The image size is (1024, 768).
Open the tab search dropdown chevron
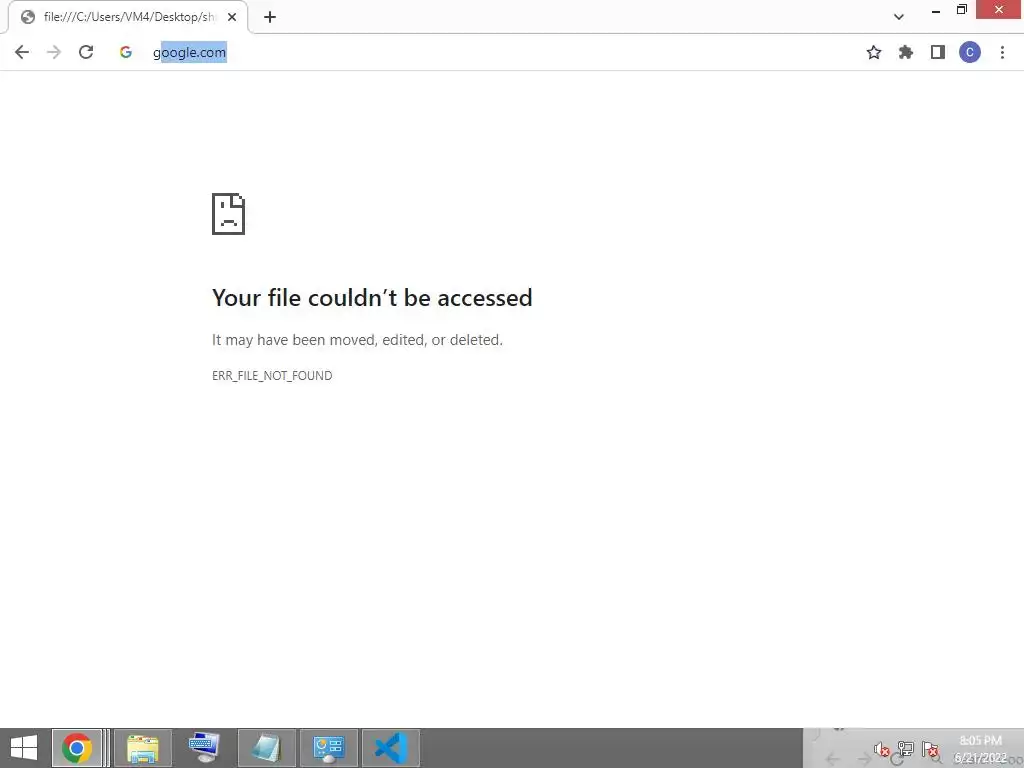tap(899, 17)
